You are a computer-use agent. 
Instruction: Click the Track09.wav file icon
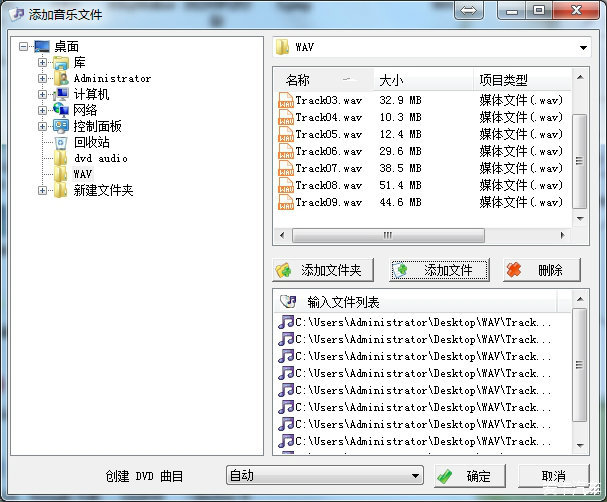[286, 202]
